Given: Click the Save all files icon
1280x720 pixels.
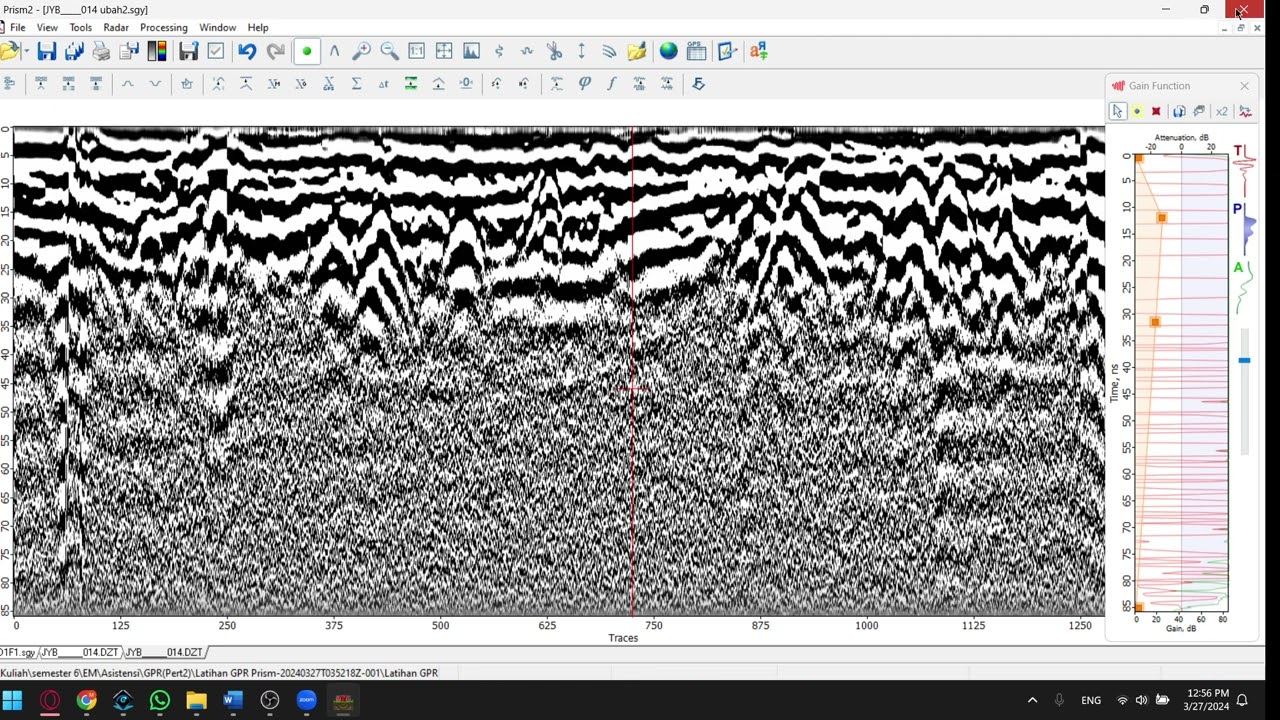Looking at the screenshot, I should coord(74,51).
